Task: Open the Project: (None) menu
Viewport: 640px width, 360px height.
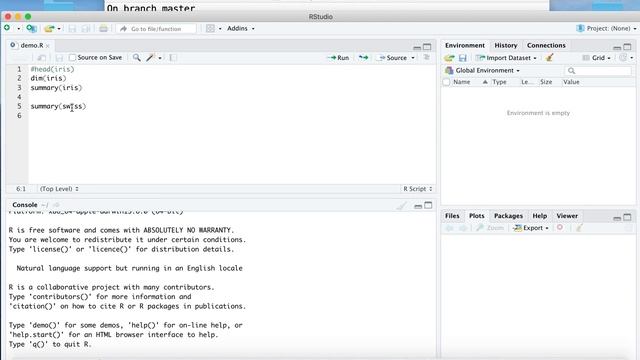Action: (606, 28)
